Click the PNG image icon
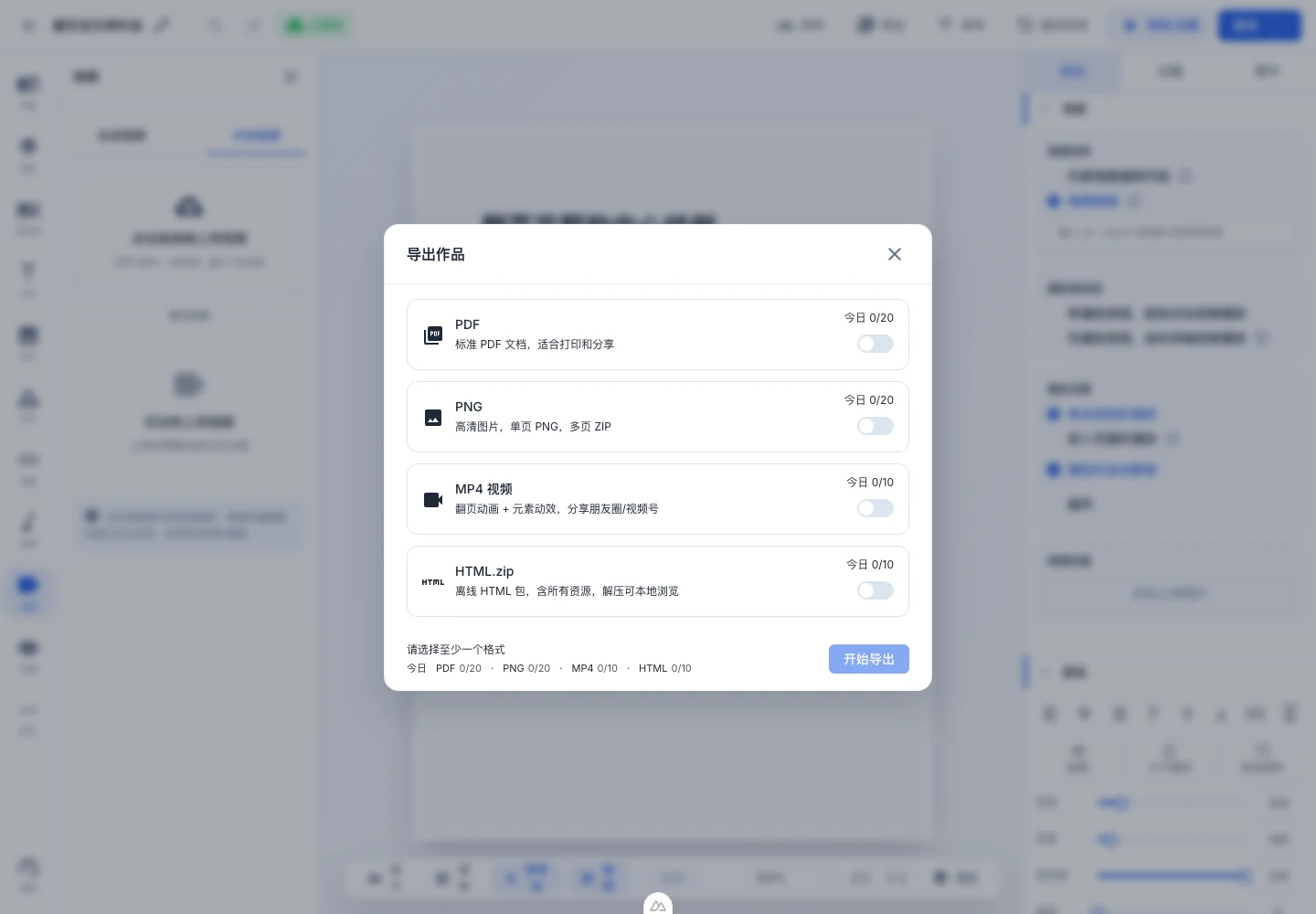The image size is (1316, 914). click(x=433, y=418)
